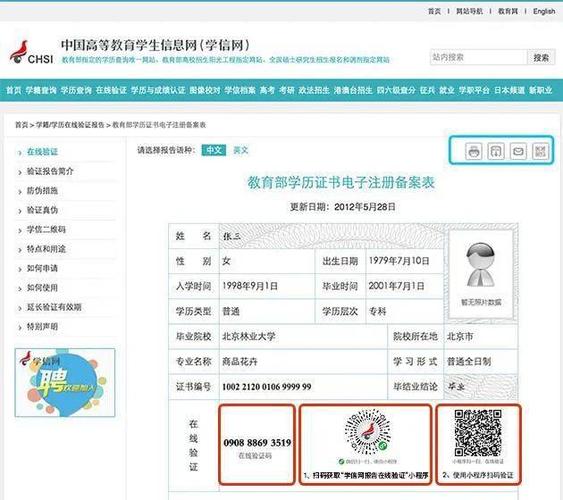
Task: Open 首页 in the teal navigation bar
Action: [x=14, y=90]
